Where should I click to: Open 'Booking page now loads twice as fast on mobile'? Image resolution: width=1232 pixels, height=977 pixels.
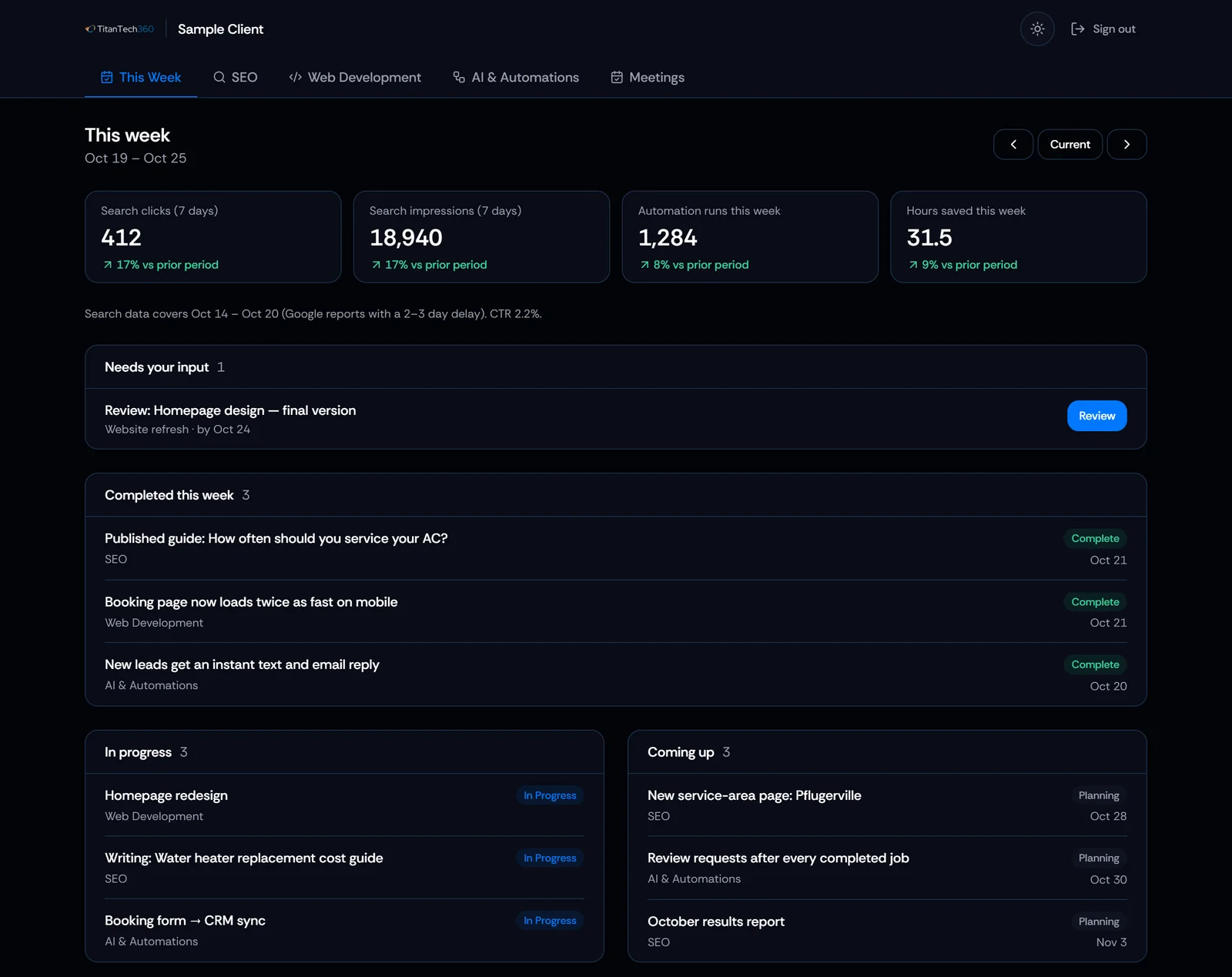click(251, 602)
